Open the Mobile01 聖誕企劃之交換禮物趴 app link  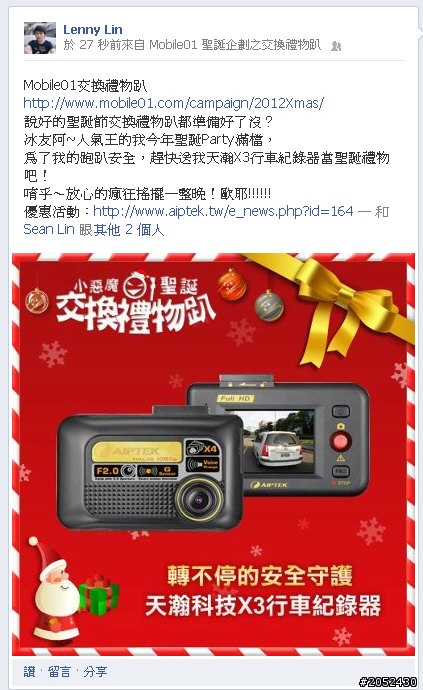click(x=235, y=45)
